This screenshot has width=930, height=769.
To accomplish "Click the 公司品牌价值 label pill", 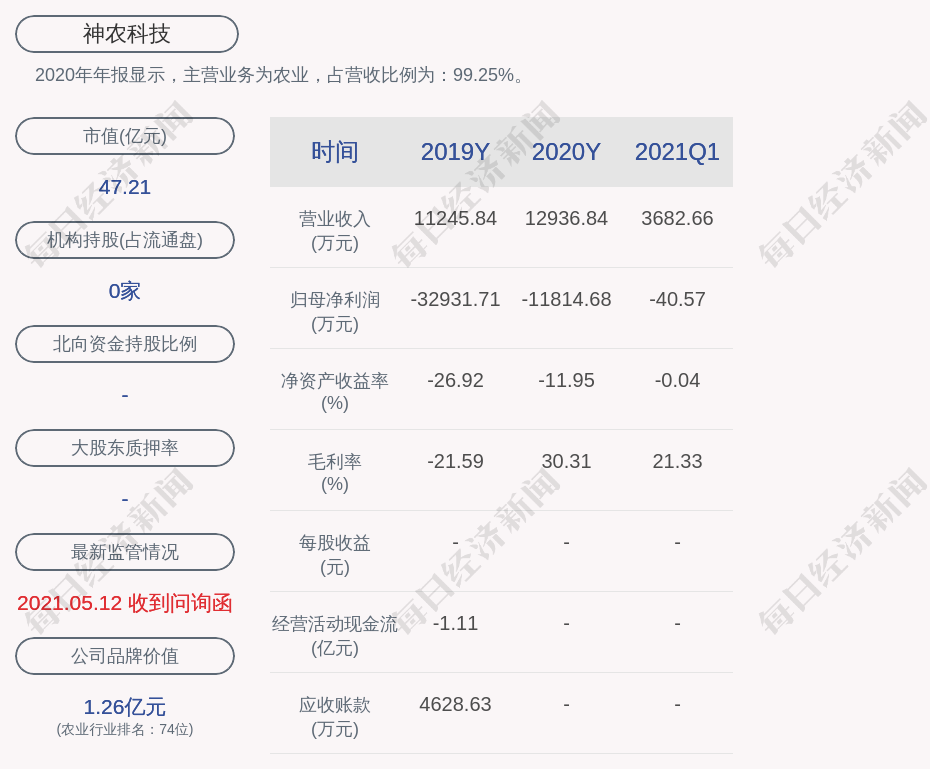I will (x=125, y=656).
